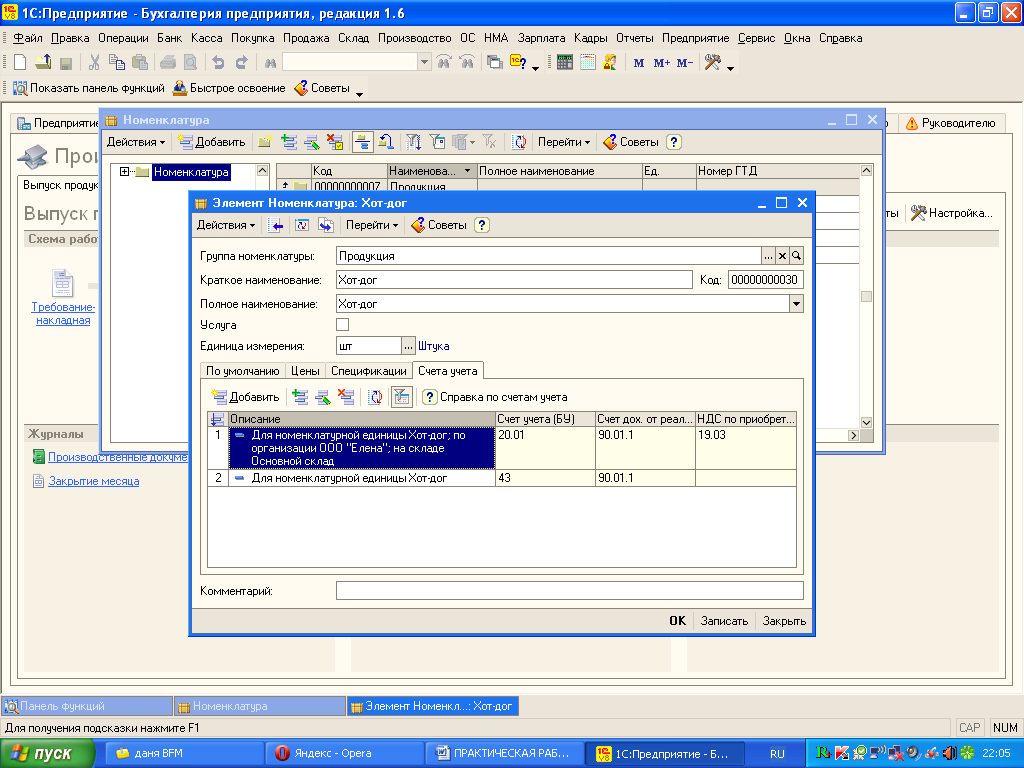Click OK button in Хот-дог element window
The height and width of the screenshot is (768, 1024).
[677, 620]
